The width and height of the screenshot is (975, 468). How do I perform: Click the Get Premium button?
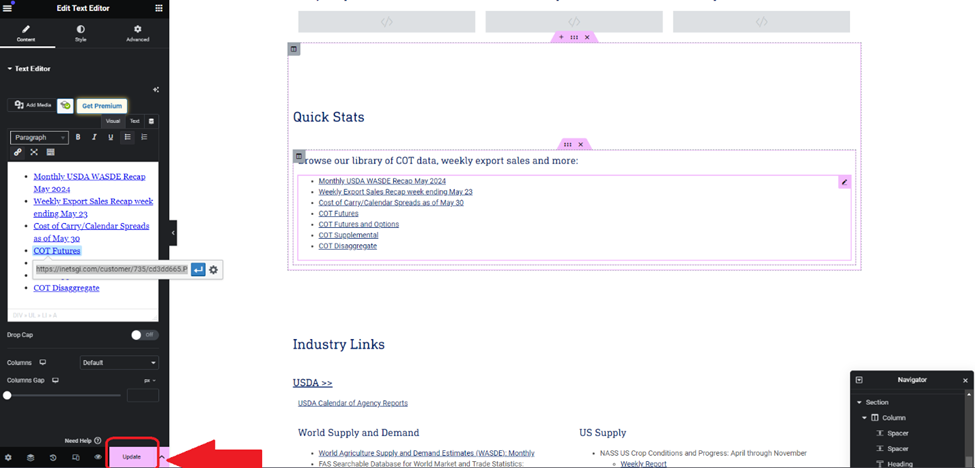[x=102, y=106]
